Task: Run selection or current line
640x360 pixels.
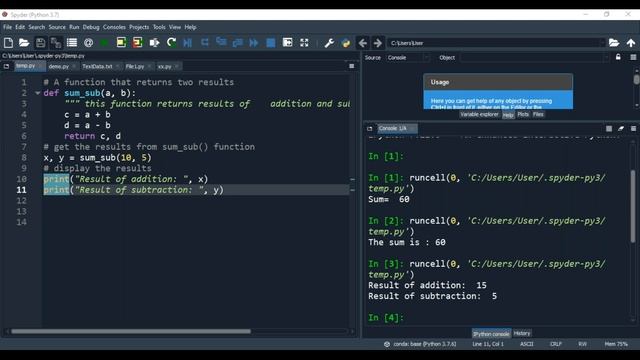Action: (154, 42)
